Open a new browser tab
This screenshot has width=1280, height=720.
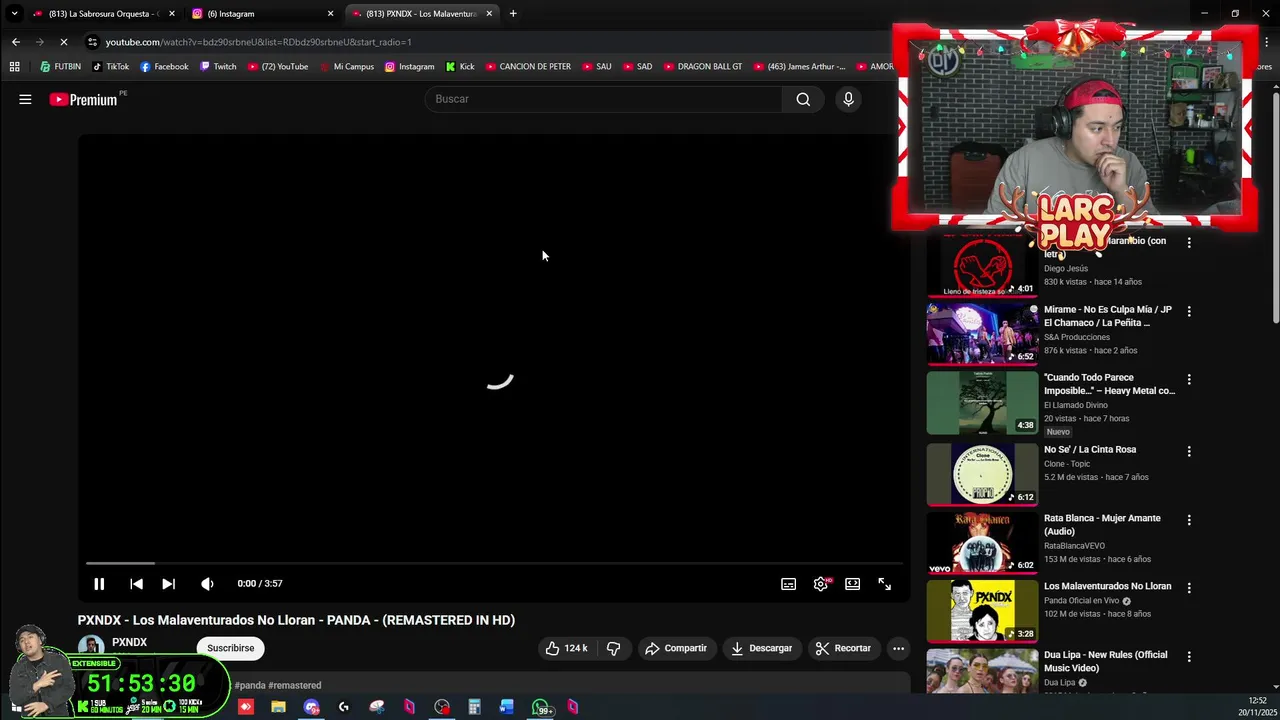point(513,14)
